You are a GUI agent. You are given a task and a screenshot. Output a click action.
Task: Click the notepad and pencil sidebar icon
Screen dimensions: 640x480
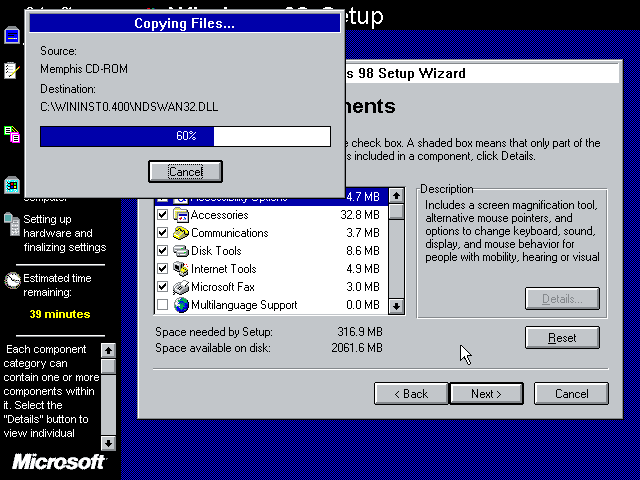click(12, 70)
